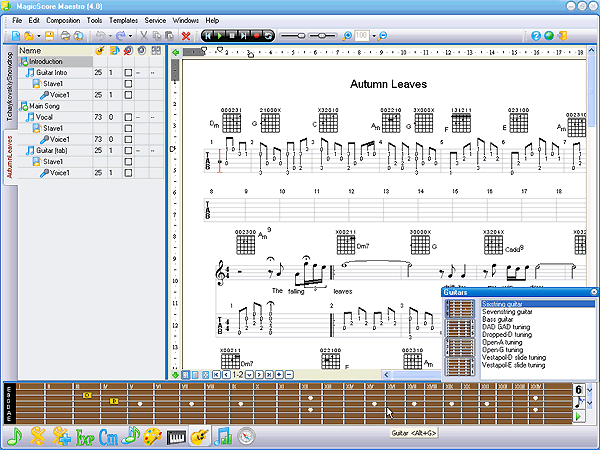
Task: Create a new score document
Action: coord(16,36)
